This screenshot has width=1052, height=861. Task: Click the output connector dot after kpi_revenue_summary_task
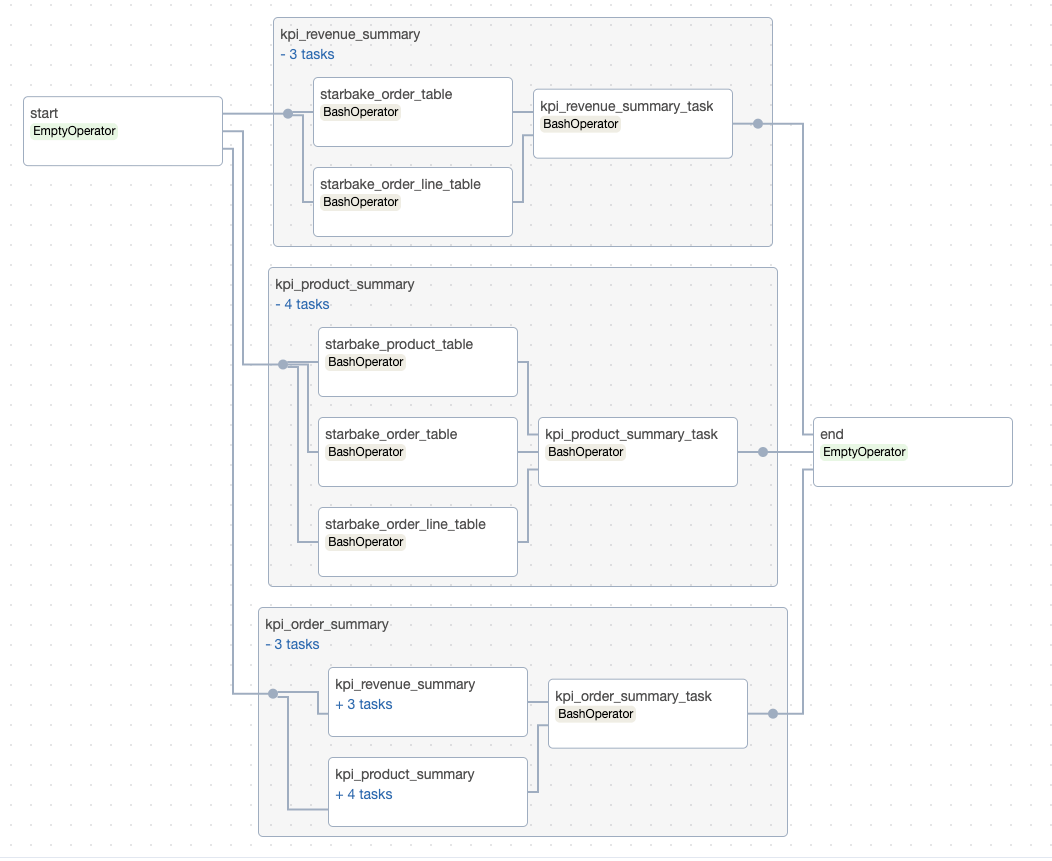tap(758, 124)
